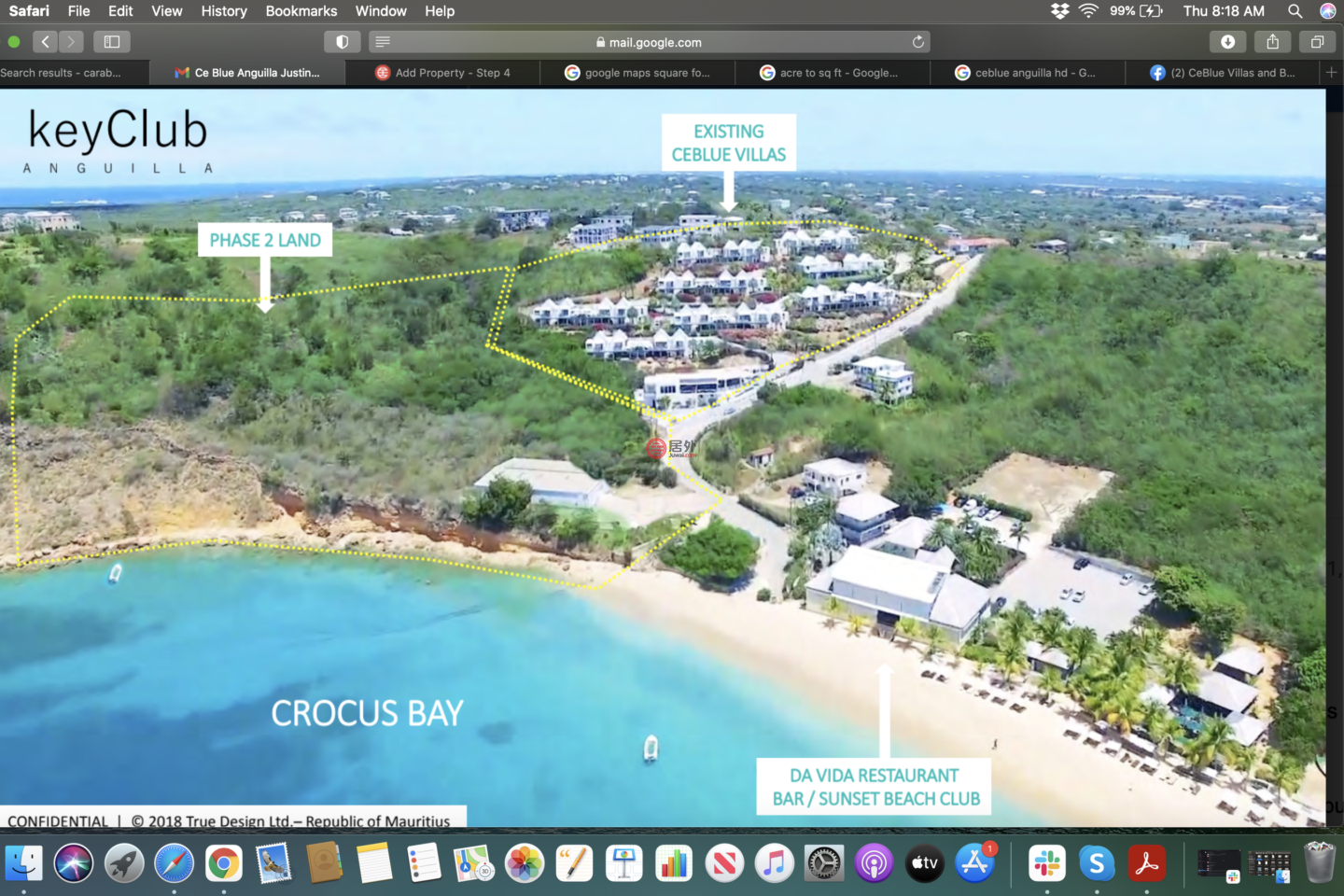Show the tab overview
1344x896 pixels.
[1317, 42]
